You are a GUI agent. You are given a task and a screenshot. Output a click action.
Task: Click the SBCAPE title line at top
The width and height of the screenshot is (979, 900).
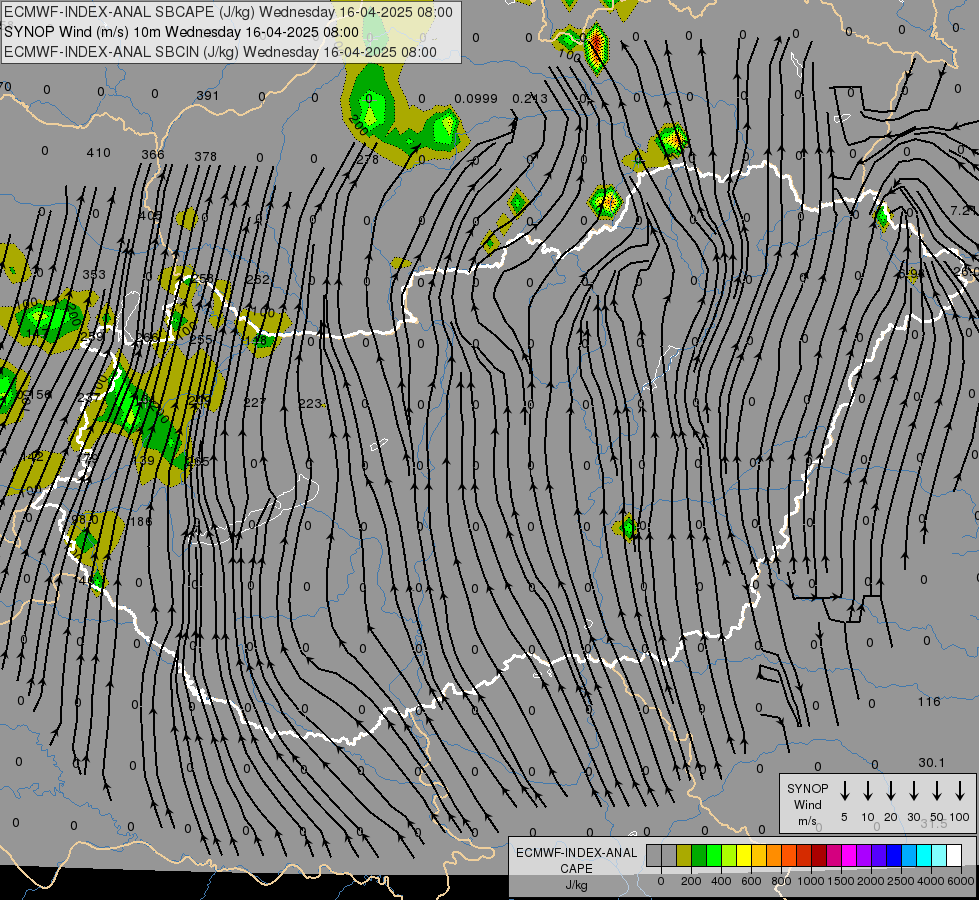click(229, 12)
